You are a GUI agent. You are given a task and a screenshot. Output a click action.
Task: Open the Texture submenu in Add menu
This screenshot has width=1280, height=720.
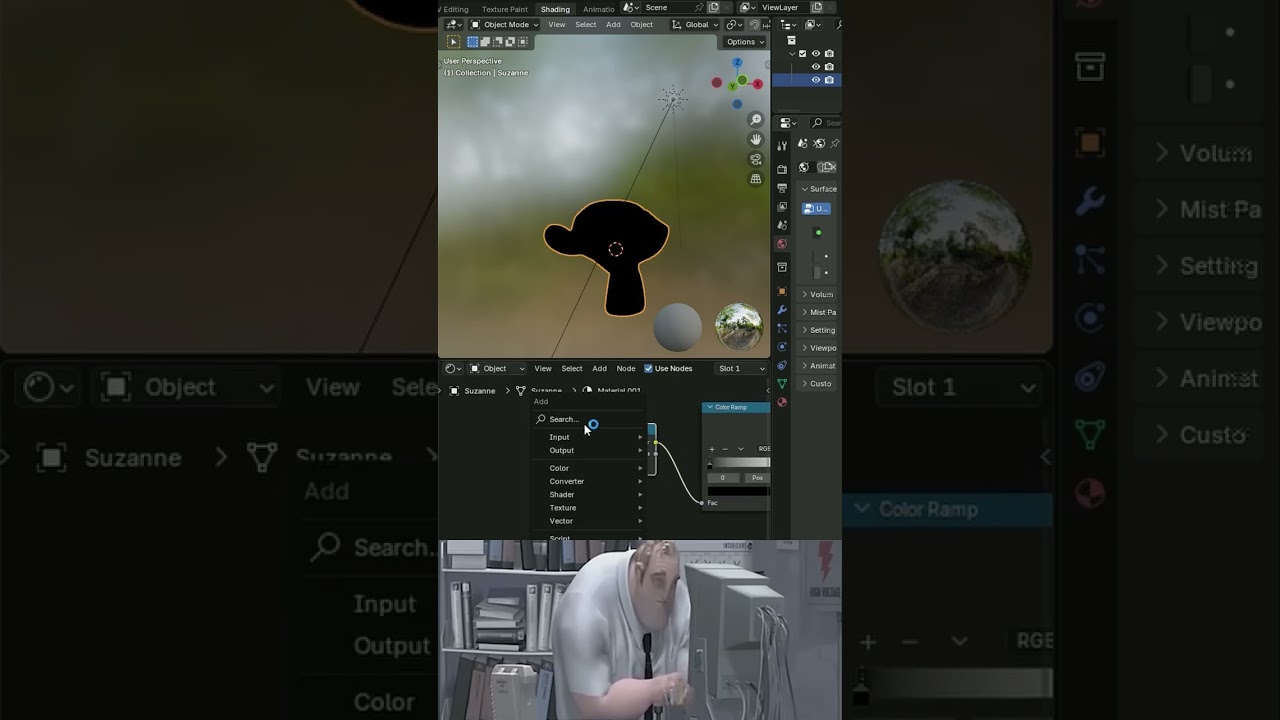point(590,507)
